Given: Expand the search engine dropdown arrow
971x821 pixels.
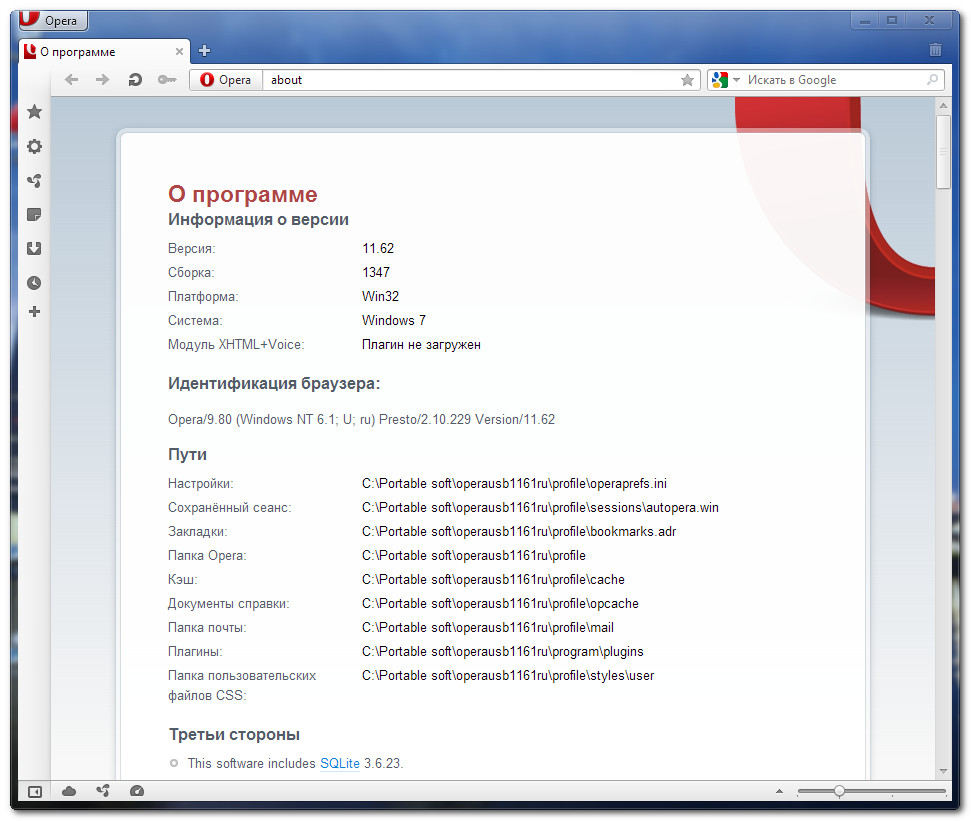Looking at the screenshot, I should tap(736, 80).
